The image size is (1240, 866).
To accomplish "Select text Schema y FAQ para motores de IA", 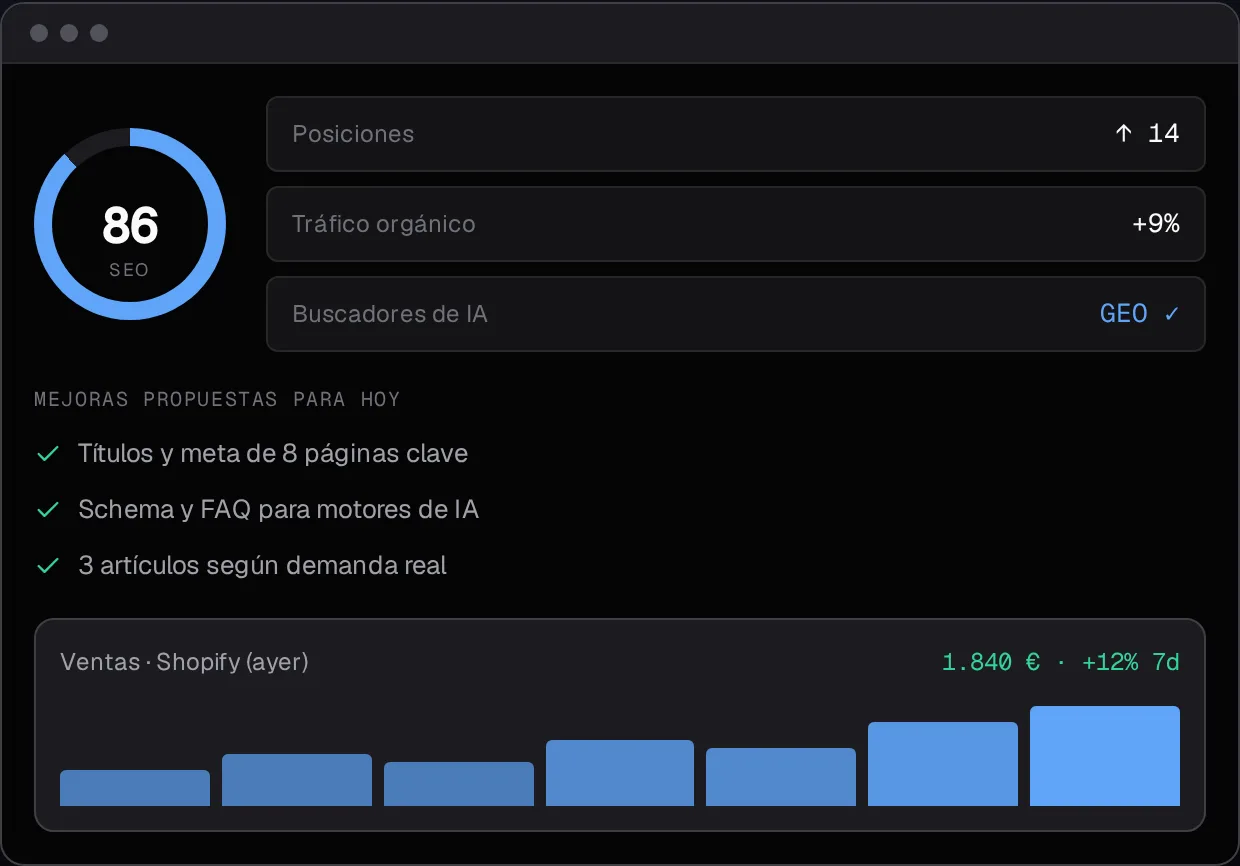I will point(279,510).
